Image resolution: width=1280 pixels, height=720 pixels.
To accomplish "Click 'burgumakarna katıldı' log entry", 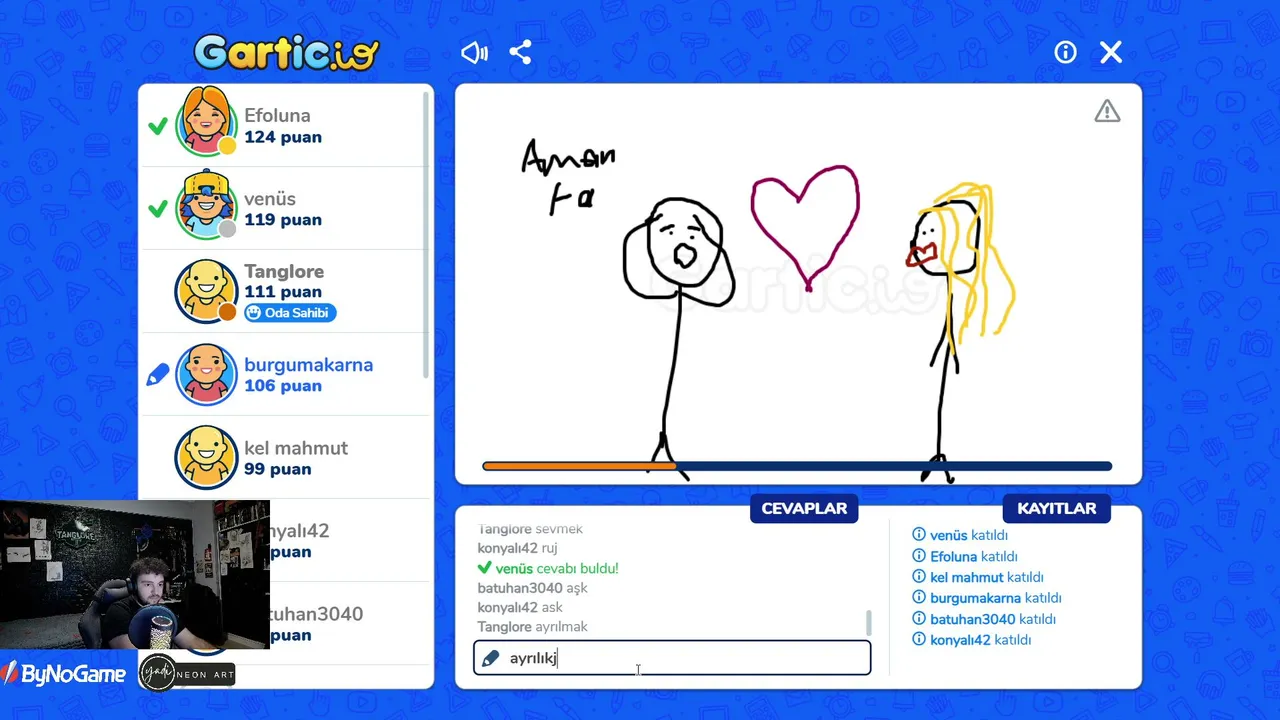I will (x=987, y=598).
